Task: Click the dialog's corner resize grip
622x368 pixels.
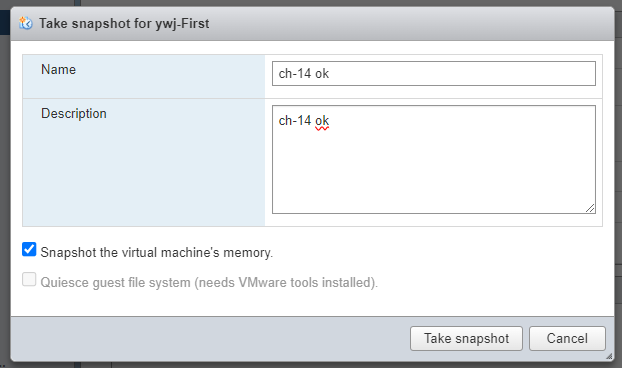Action: 609,356
